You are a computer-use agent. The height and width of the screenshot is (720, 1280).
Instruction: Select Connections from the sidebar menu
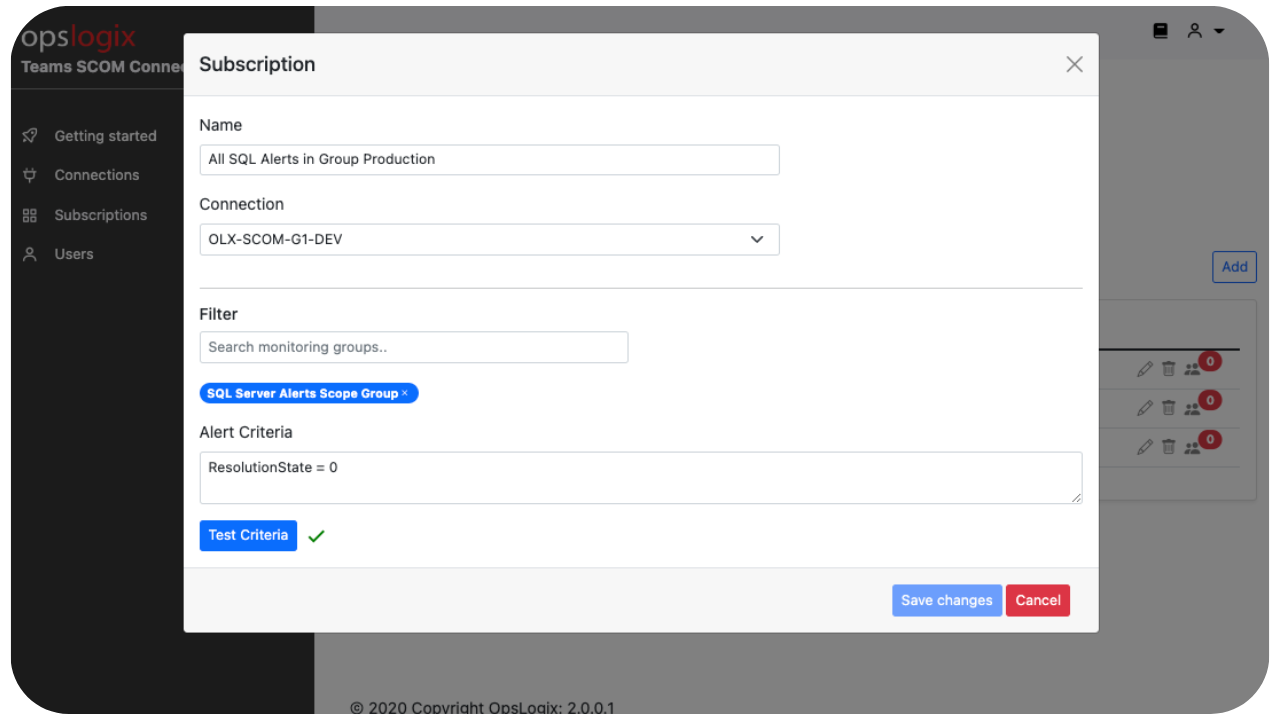click(96, 175)
